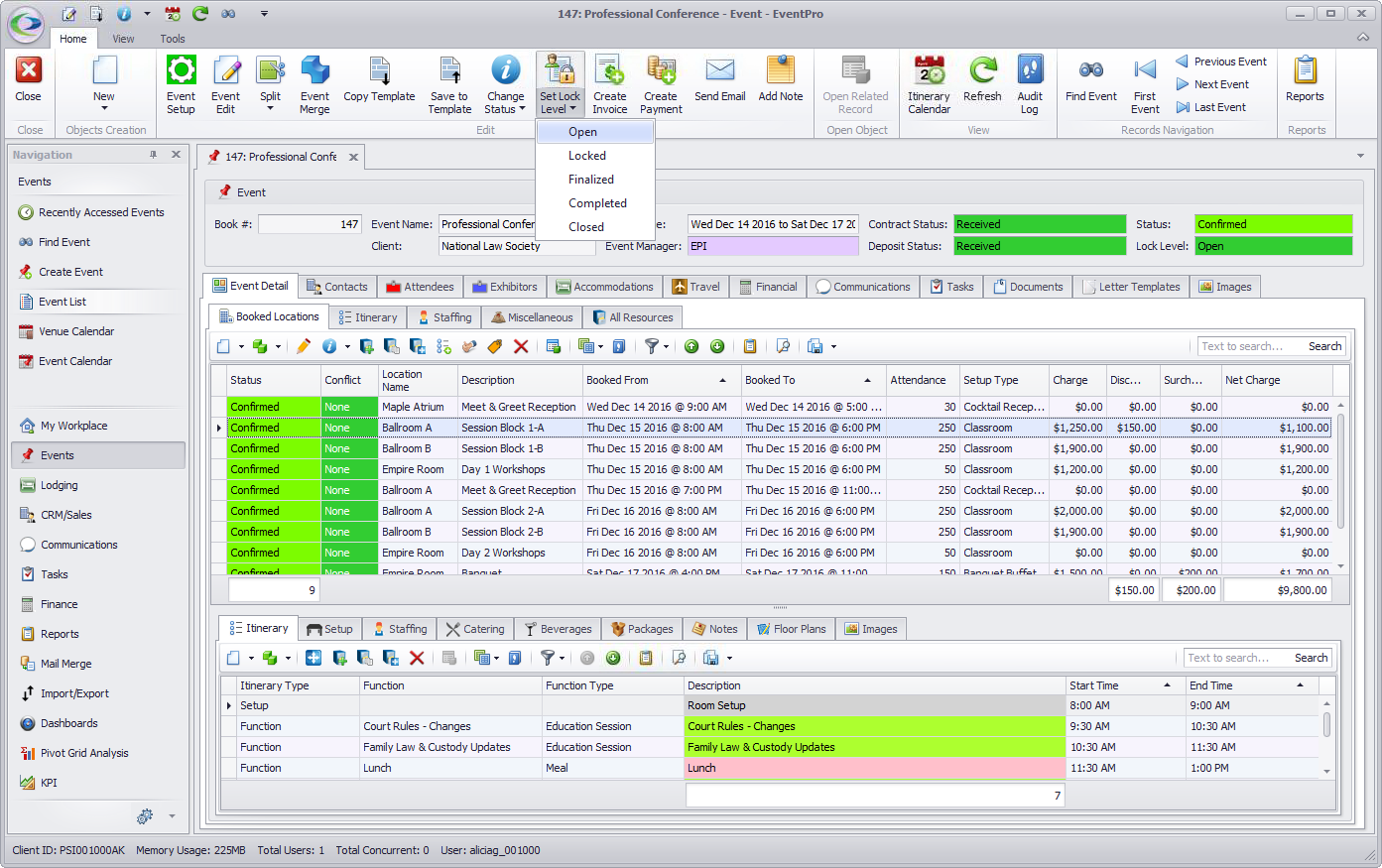Click Previous Event button
1382x868 pixels.
click(x=1221, y=62)
